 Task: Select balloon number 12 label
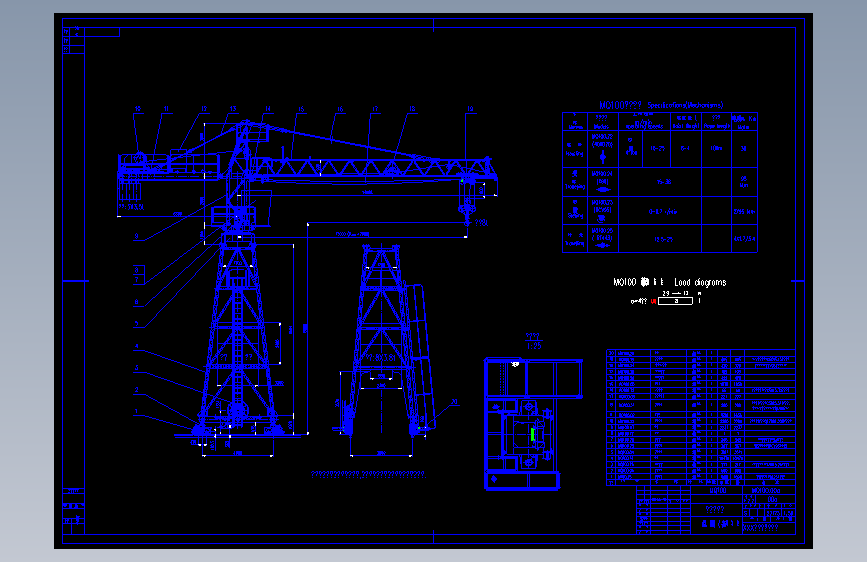(204, 109)
